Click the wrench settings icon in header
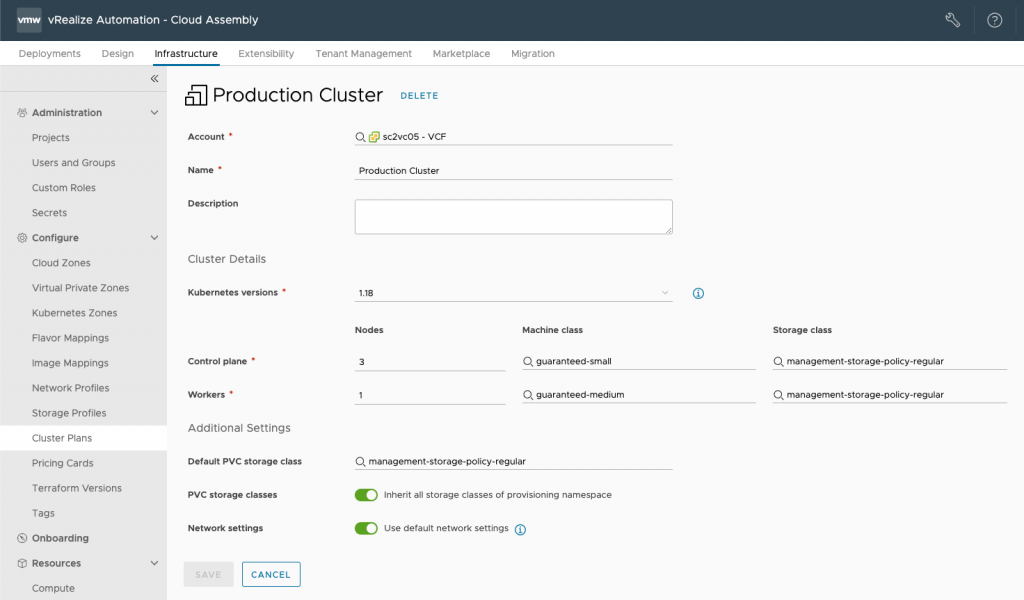 click(952, 20)
